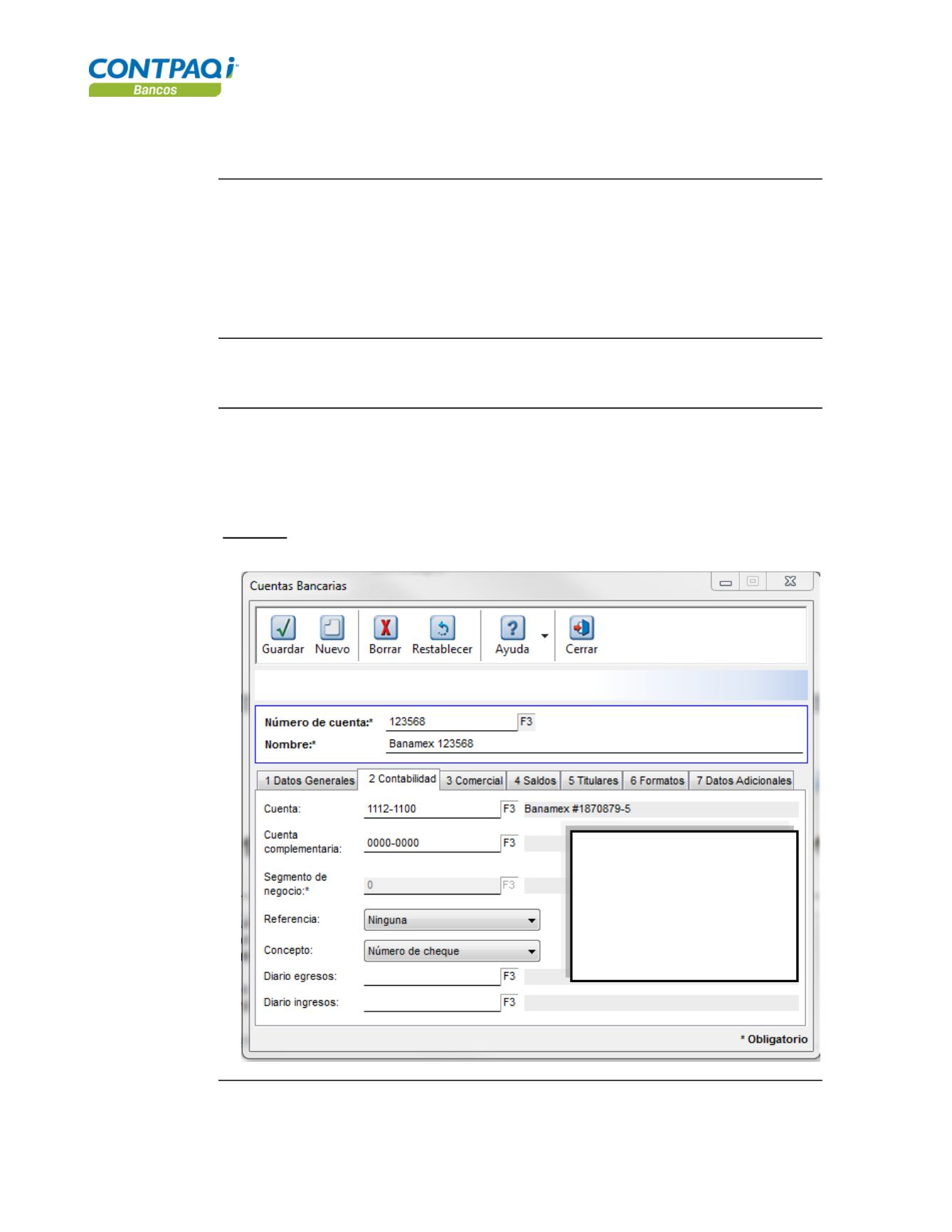
Task: Click the Restablecer reset icon
Action: [442, 628]
